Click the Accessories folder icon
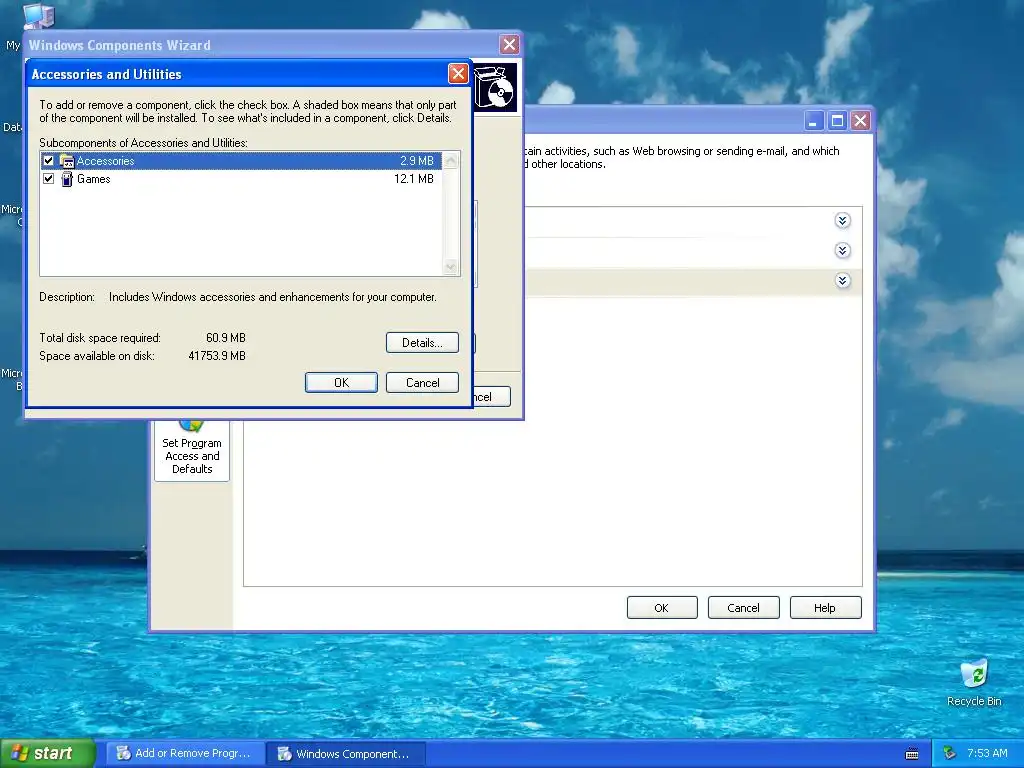 [67, 161]
